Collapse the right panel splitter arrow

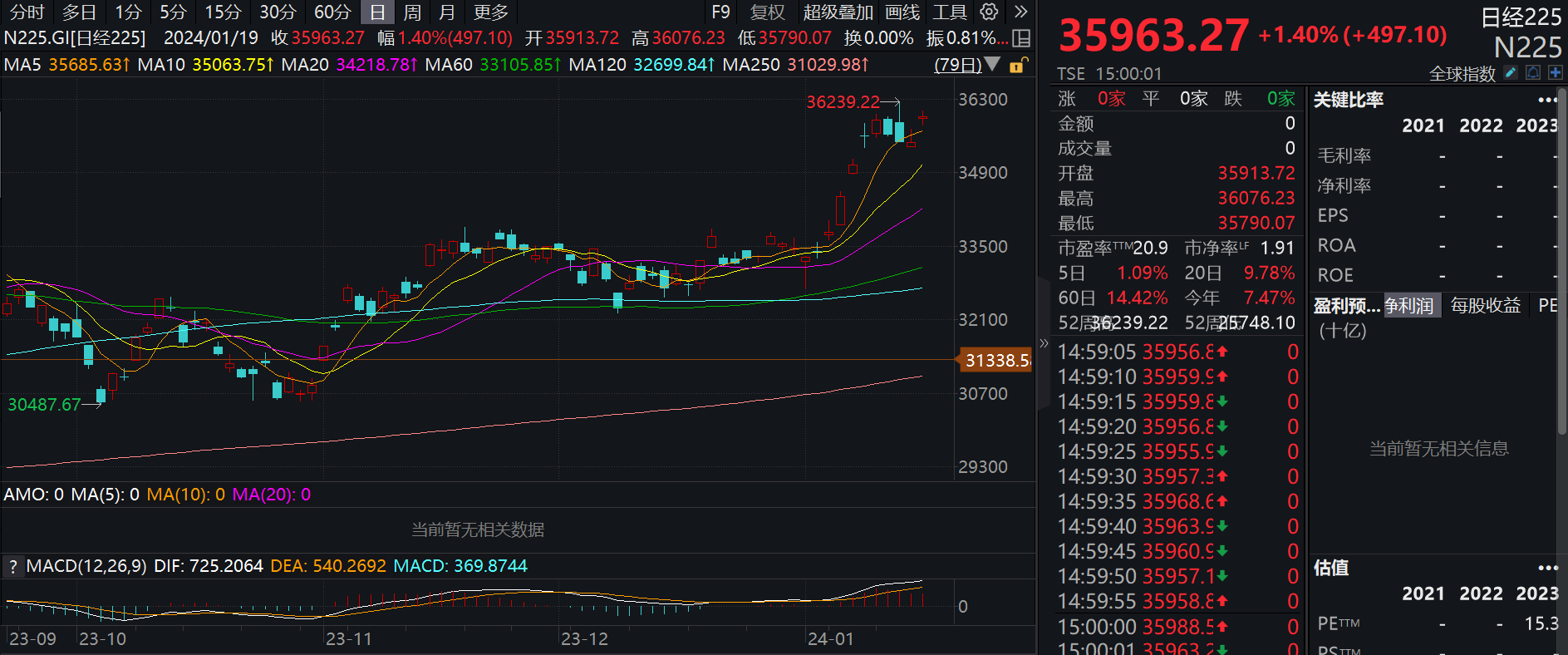point(1044,343)
